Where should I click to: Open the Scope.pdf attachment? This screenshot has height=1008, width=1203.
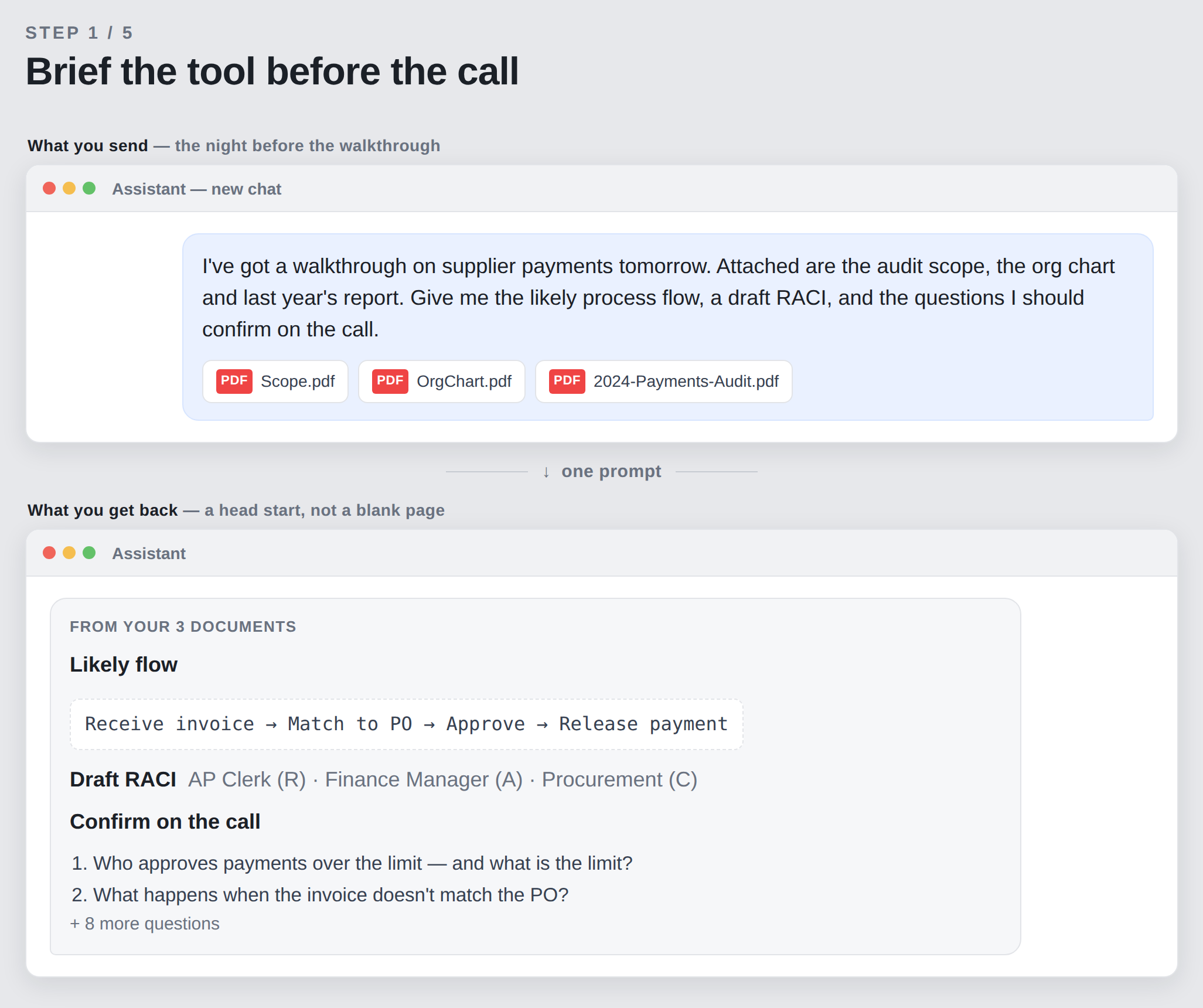pyautogui.click(x=275, y=382)
